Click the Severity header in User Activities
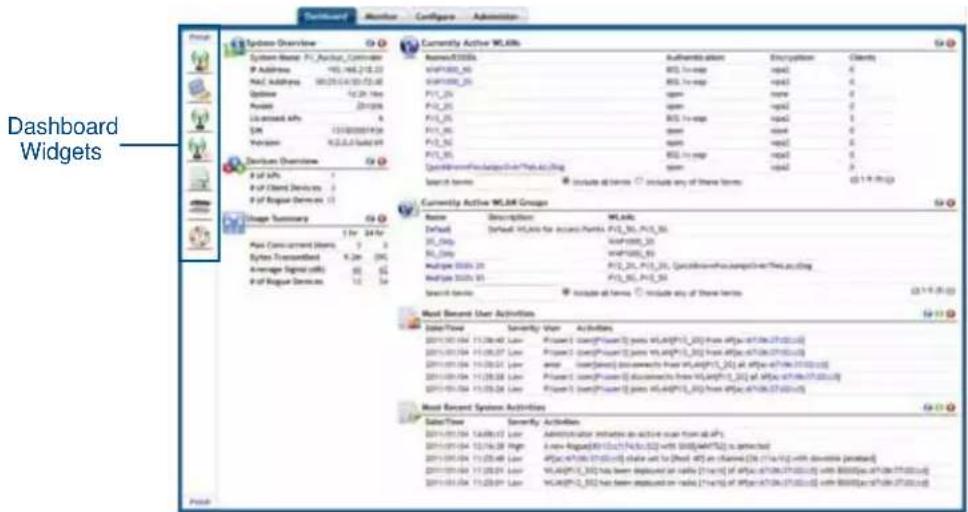The image size is (968, 512). click(524, 329)
